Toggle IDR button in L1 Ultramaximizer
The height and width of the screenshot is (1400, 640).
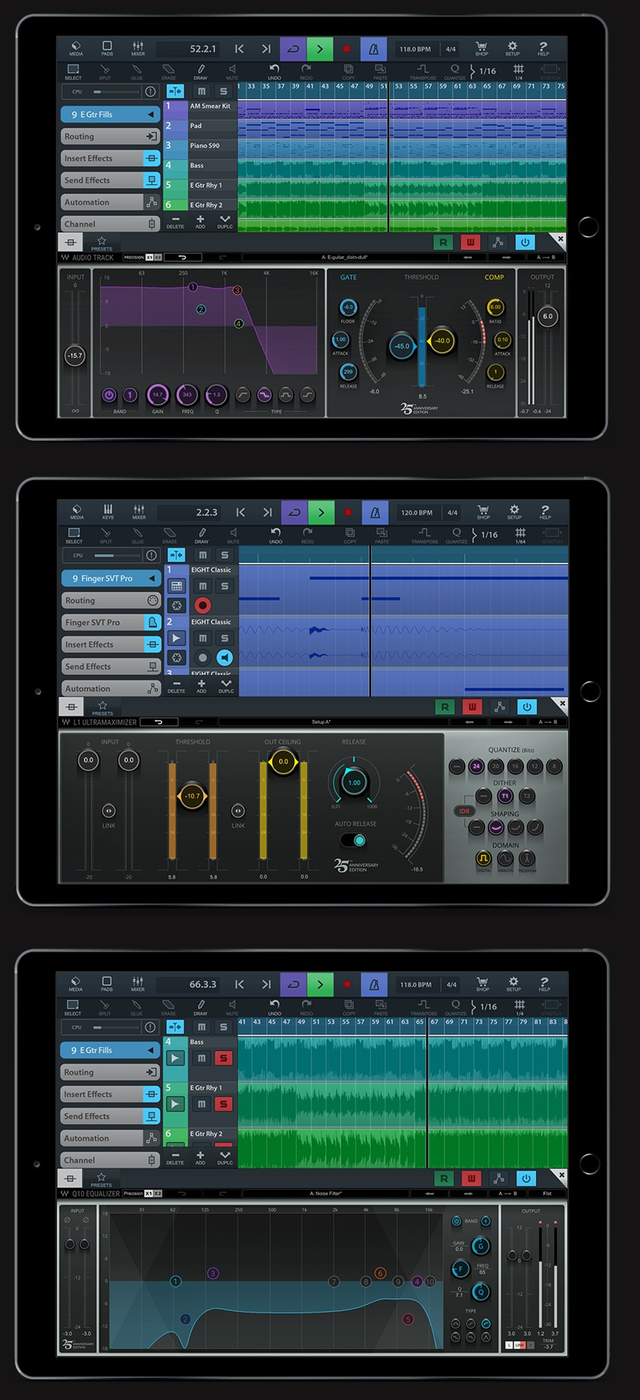coord(465,811)
